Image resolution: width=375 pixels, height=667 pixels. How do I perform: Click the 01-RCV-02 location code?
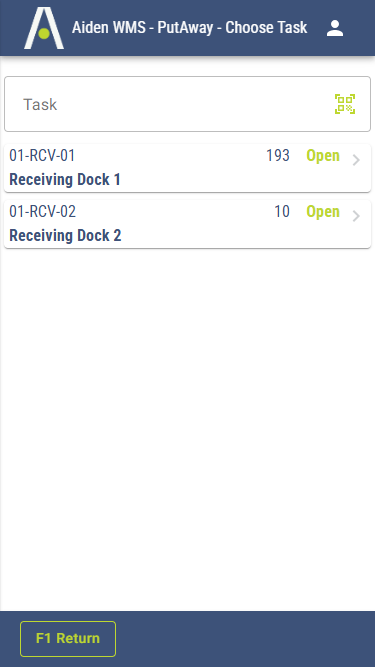(43, 211)
